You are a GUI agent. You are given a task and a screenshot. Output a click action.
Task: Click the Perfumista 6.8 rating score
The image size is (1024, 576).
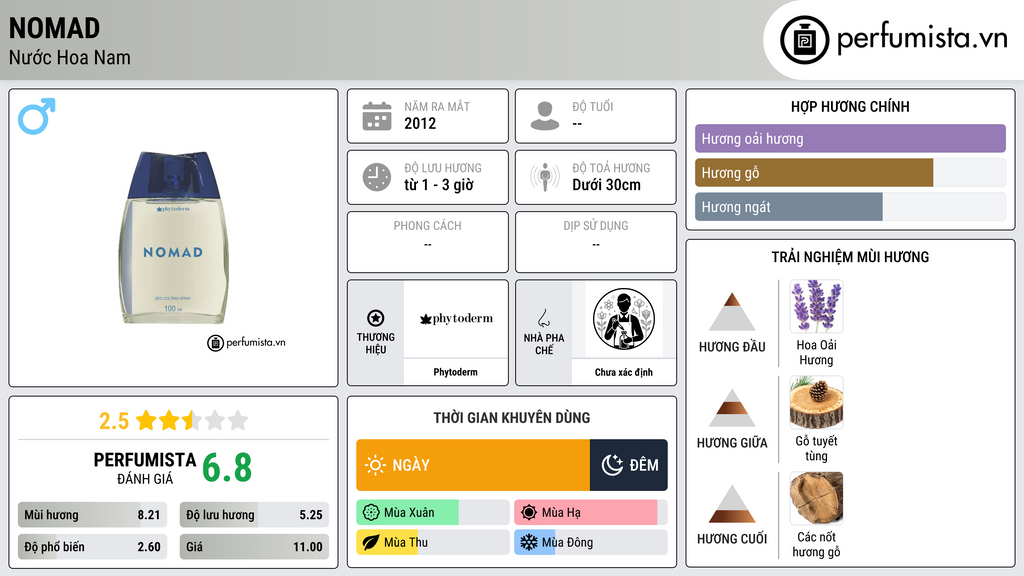coord(227,468)
